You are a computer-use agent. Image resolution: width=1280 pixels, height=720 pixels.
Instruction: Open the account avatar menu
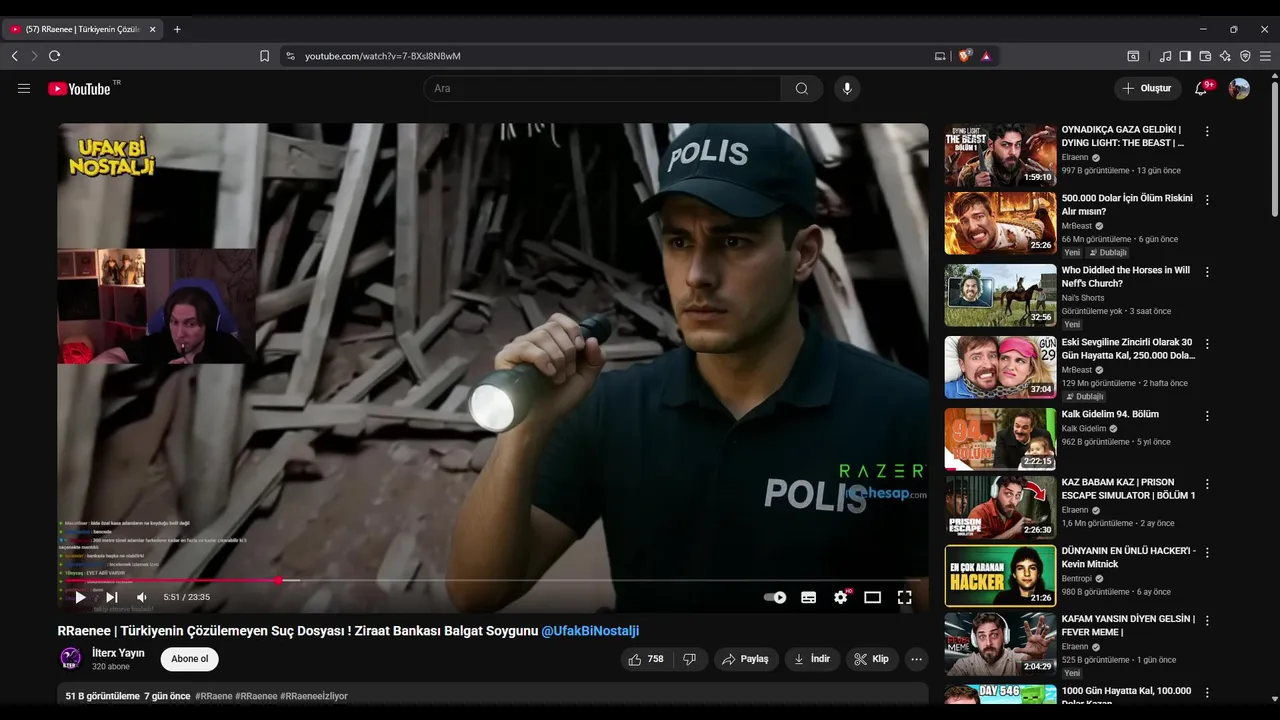click(x=1239, y=88)
